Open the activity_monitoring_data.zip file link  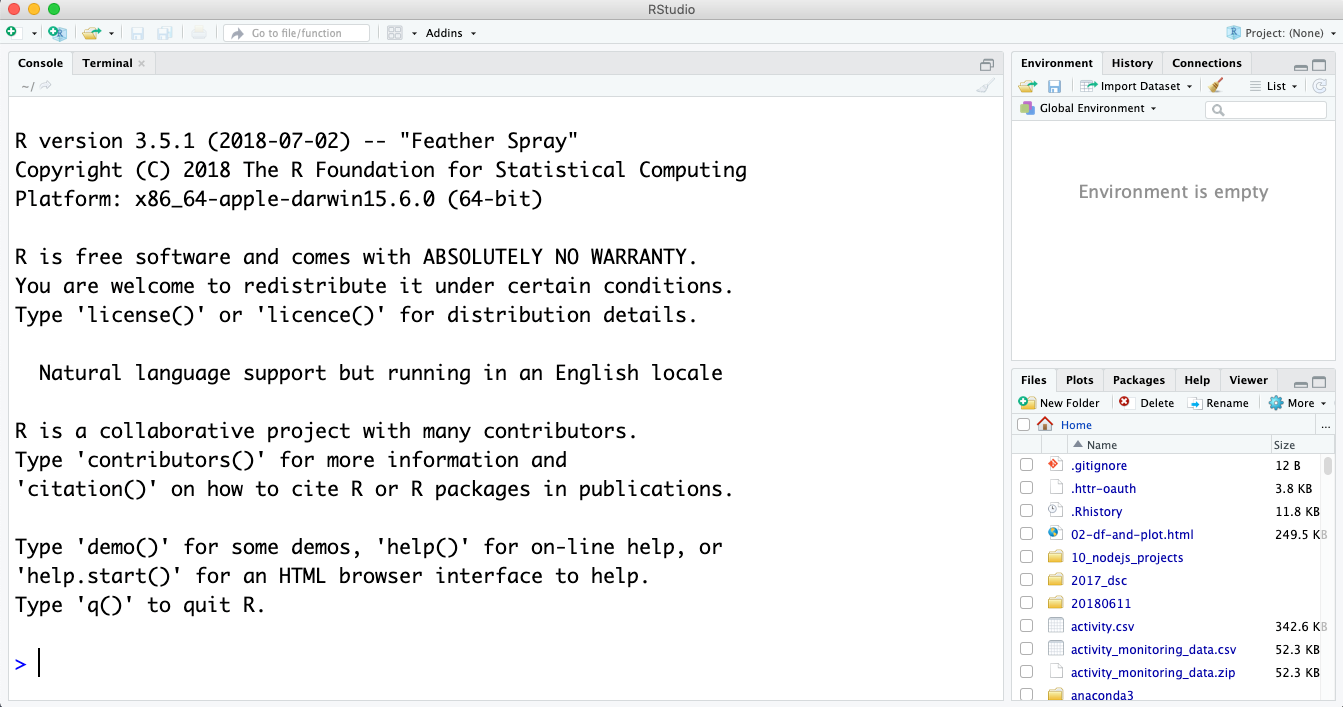click(x=1152, y=673)
